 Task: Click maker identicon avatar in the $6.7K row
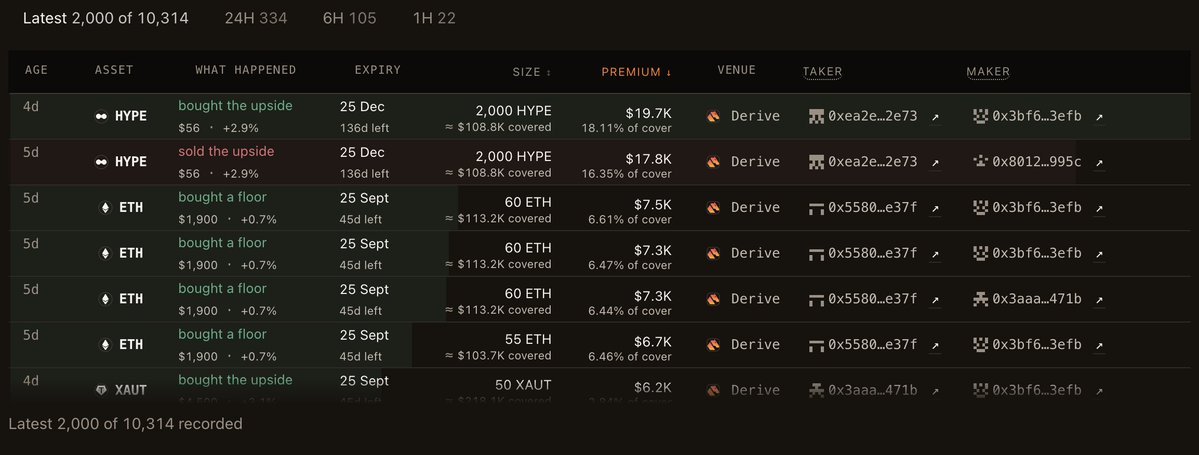click(980, 345)
